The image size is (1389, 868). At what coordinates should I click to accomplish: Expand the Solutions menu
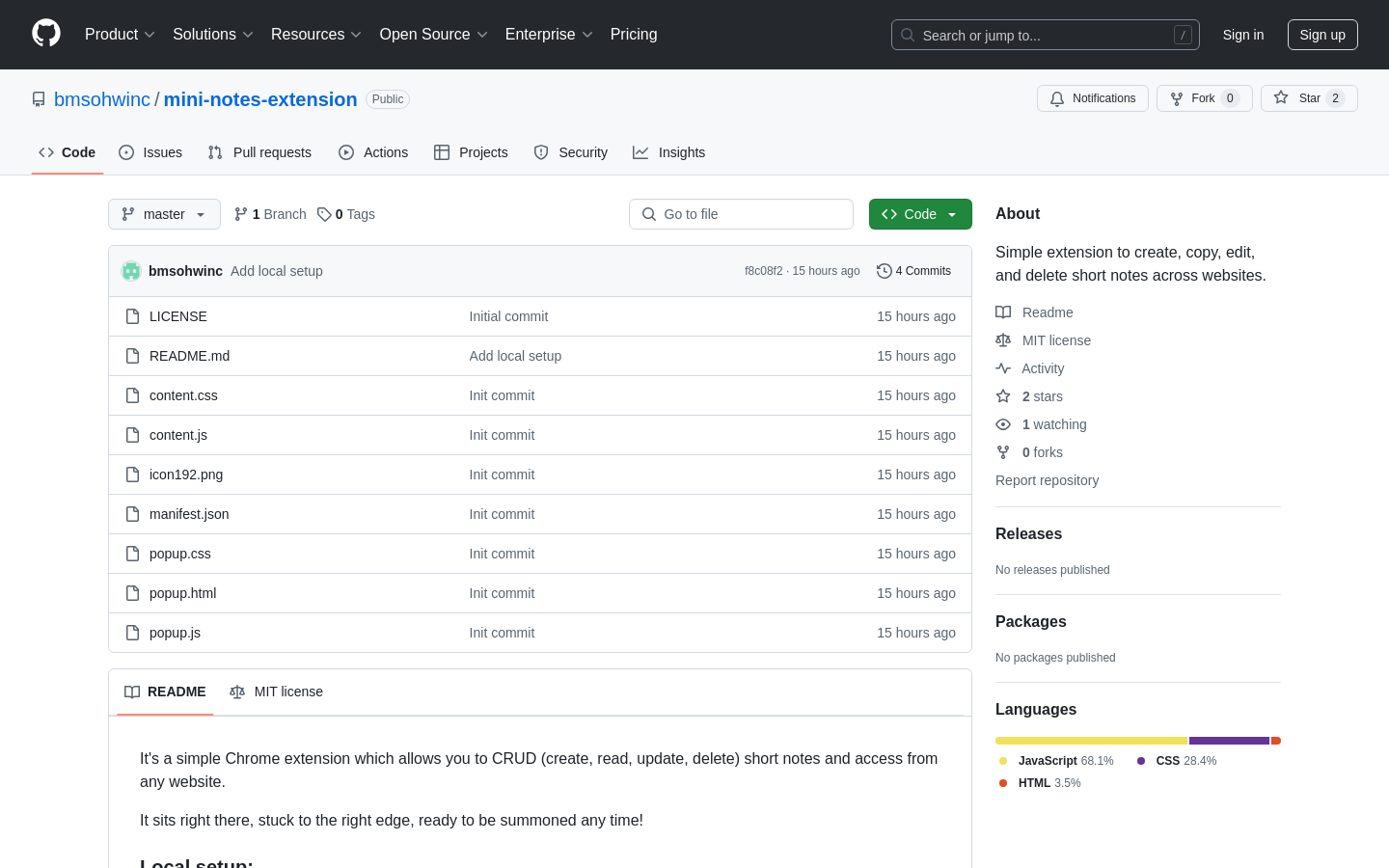(213, 35)
